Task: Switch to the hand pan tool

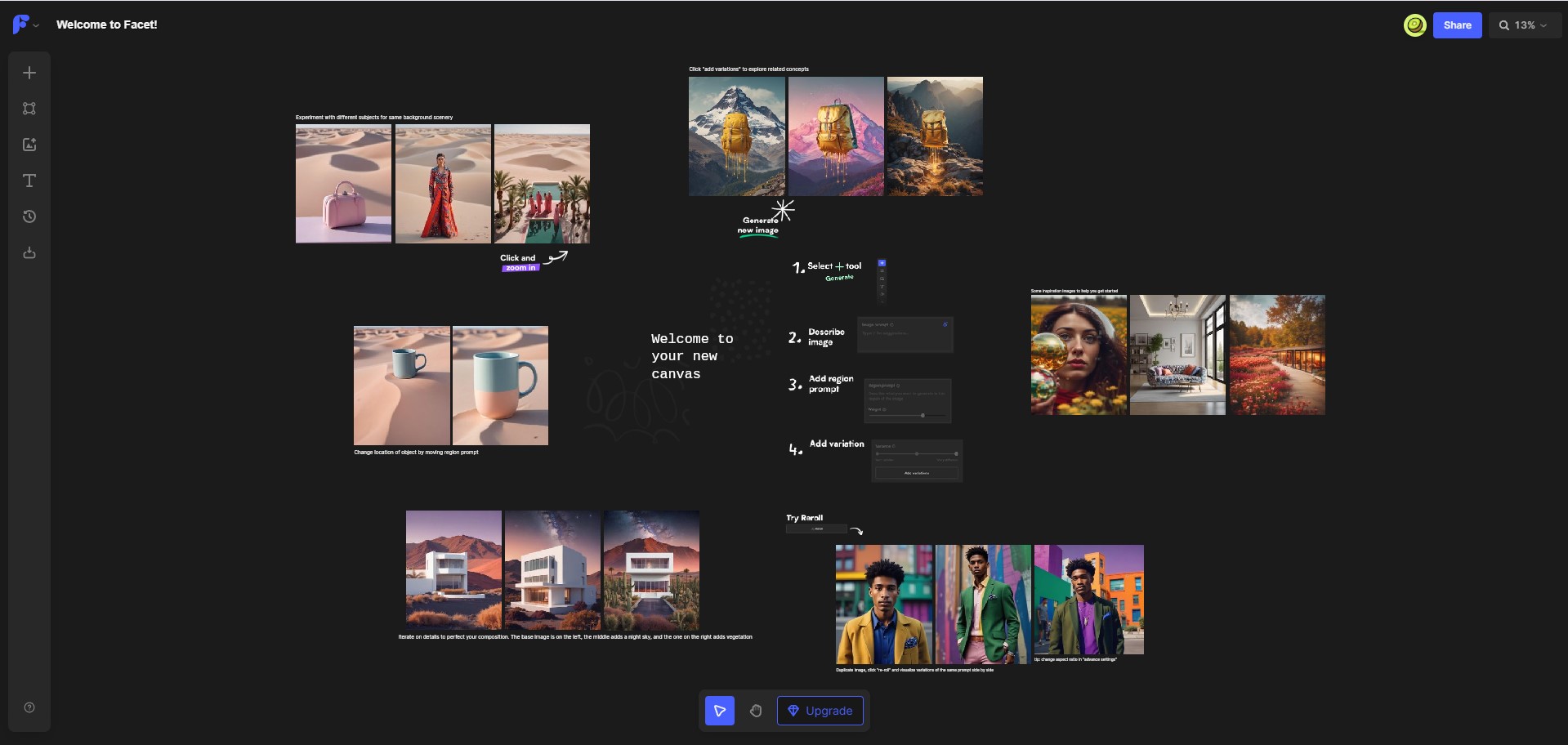Action: pos(756,711)
